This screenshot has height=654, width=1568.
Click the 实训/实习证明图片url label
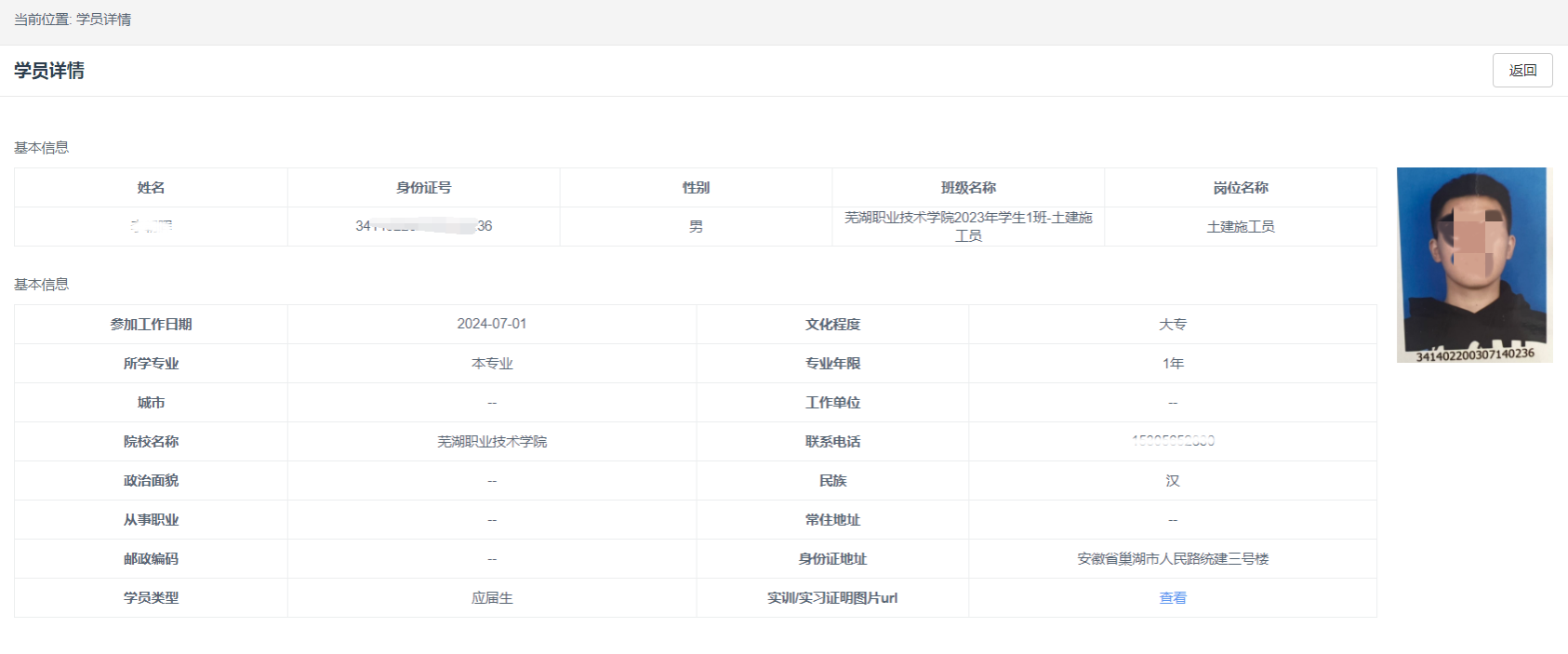point(832,598)
